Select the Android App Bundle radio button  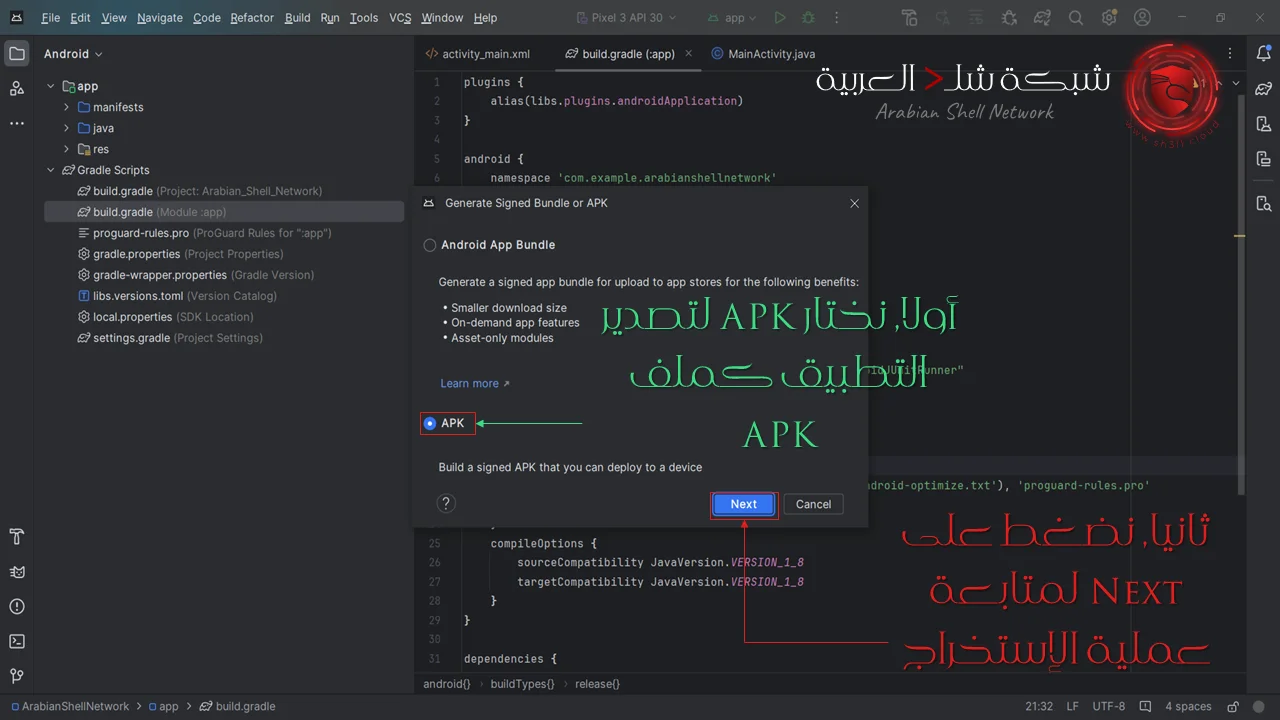pyautogui.click(x=430, y=245)
